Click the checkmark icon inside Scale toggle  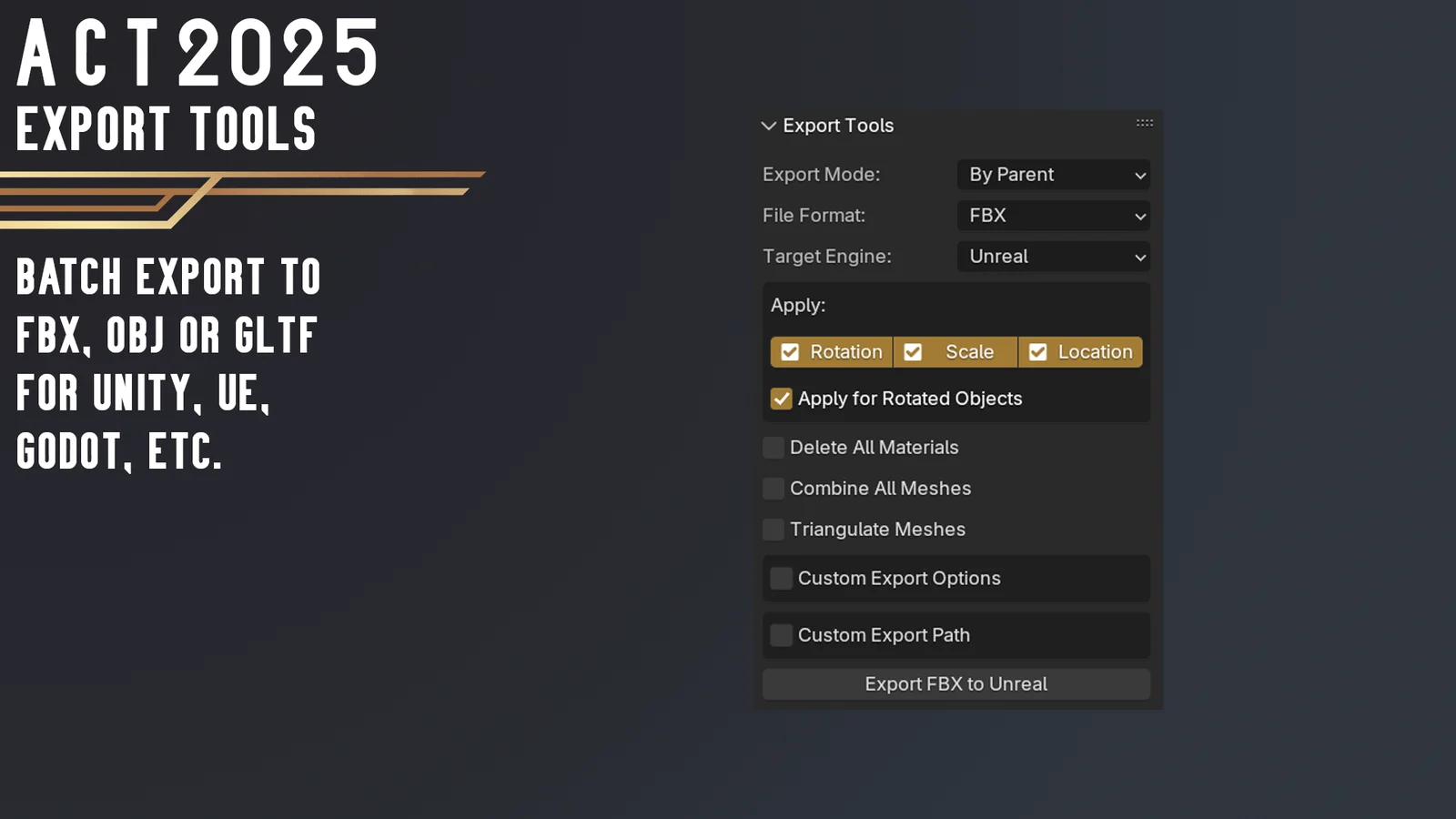click(913, 351)
